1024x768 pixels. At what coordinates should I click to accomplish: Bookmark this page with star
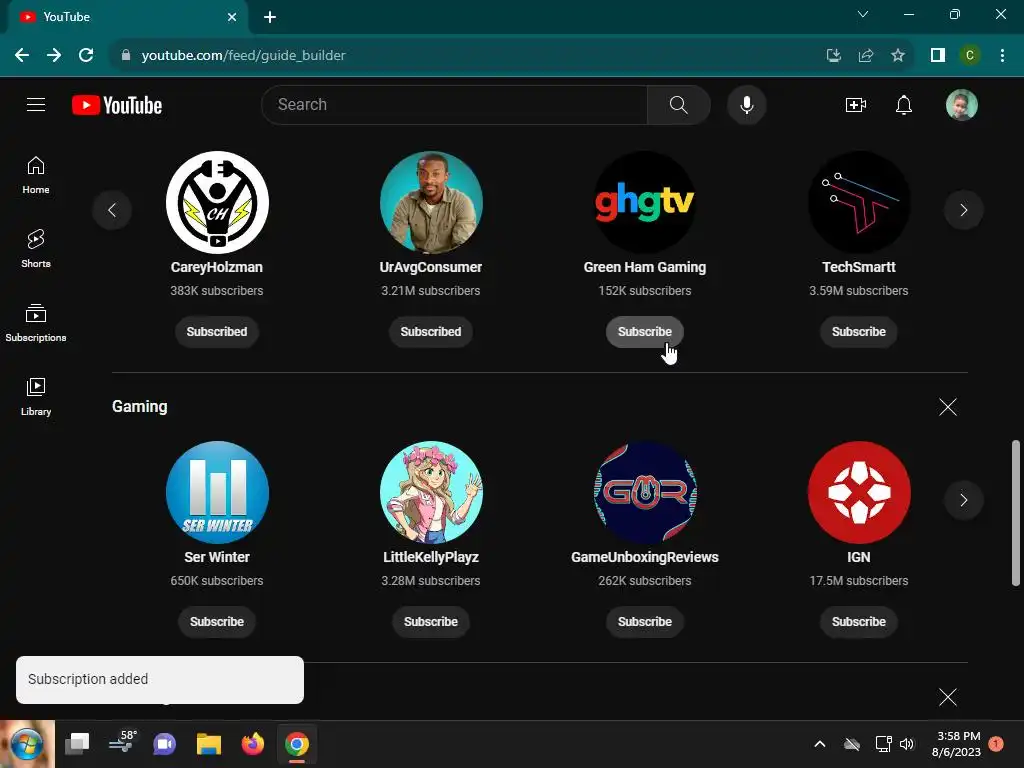click(898, 55)
